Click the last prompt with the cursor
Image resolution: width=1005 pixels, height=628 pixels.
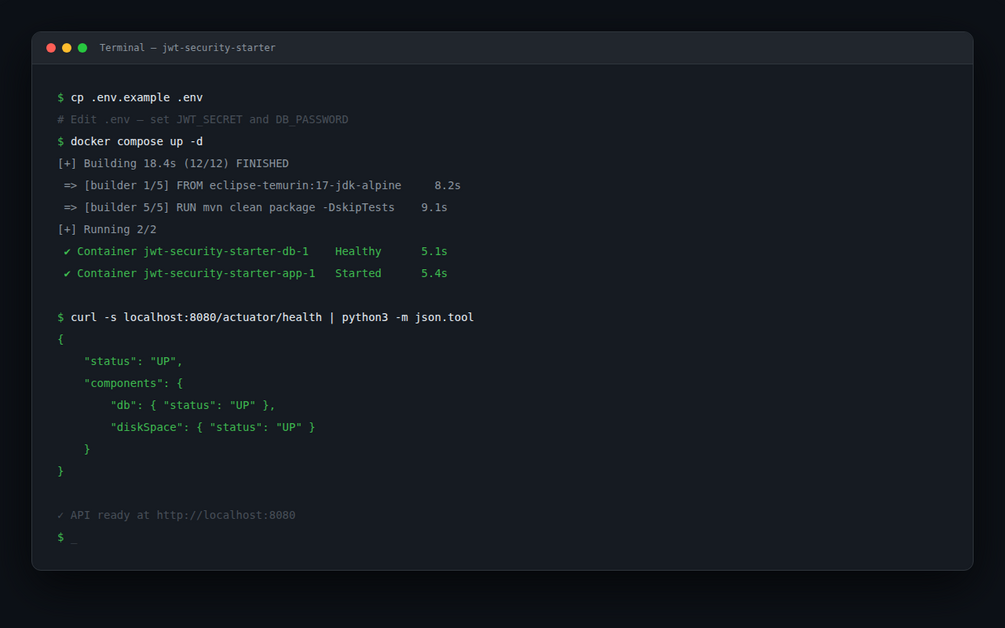pyautogui.click(x=67, y=538)
